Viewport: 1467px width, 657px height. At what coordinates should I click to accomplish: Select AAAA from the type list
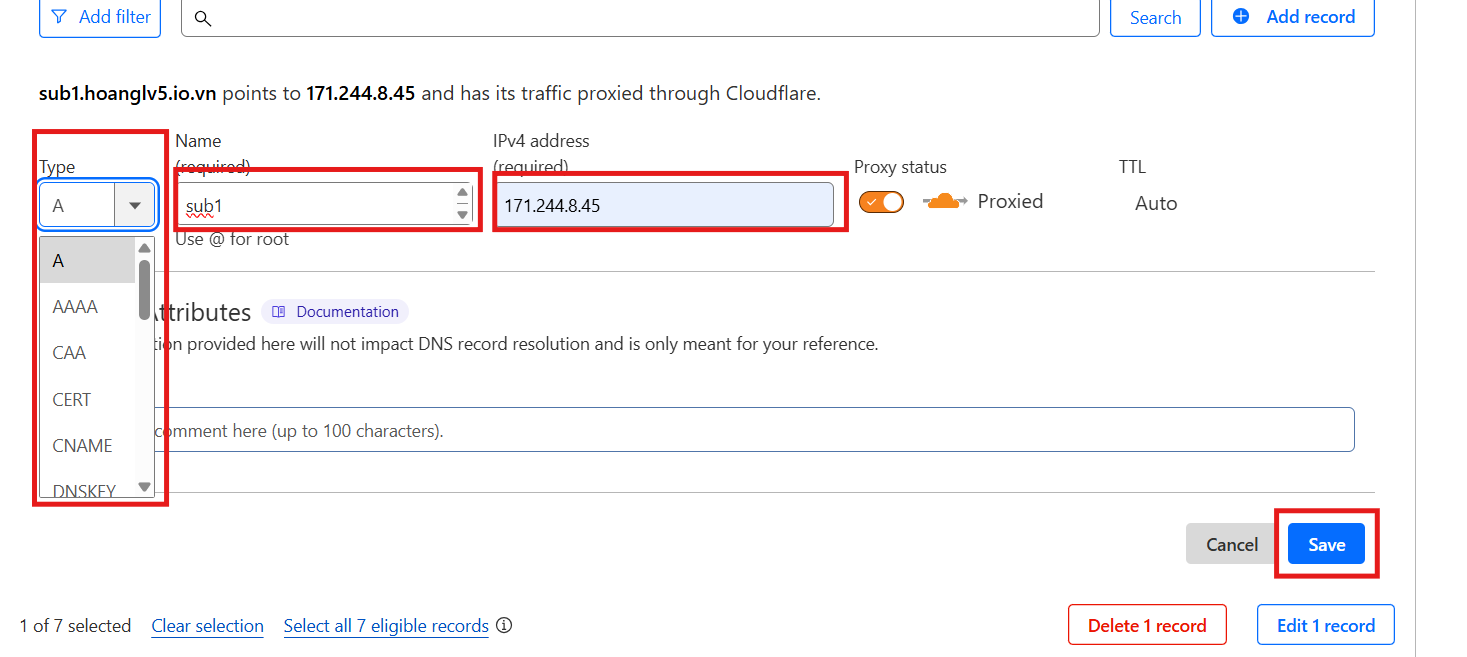[x=75, y=307]
